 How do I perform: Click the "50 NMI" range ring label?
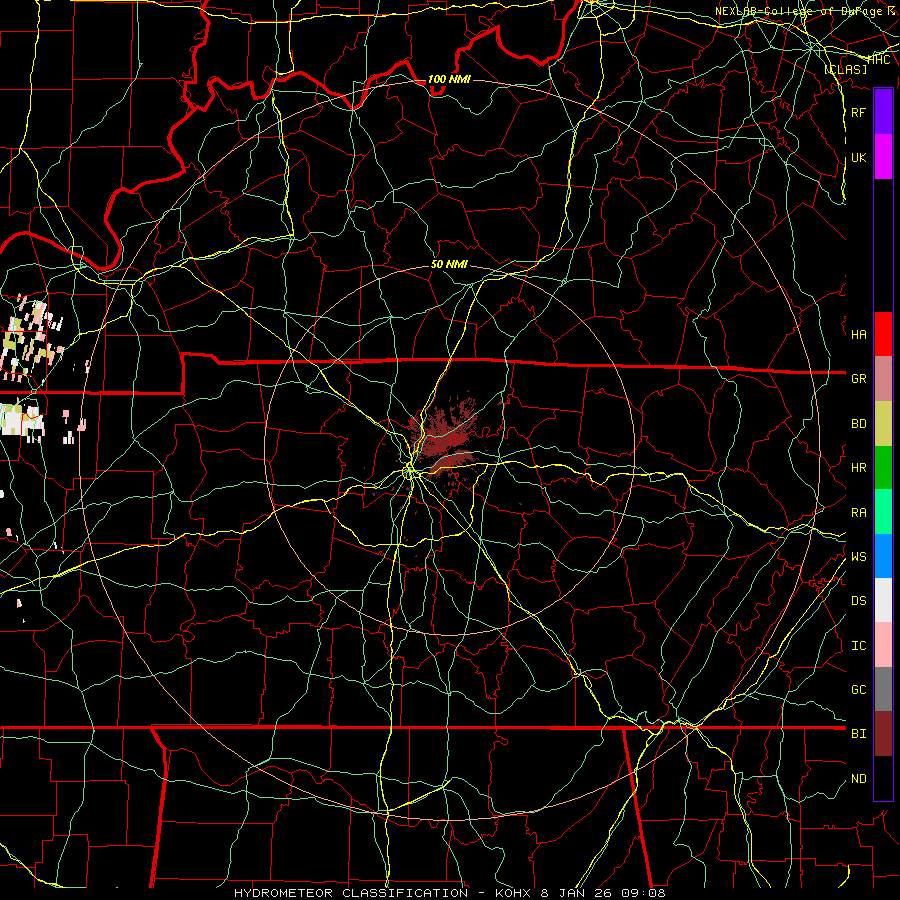pyautogui.click(x=449, y=264)
